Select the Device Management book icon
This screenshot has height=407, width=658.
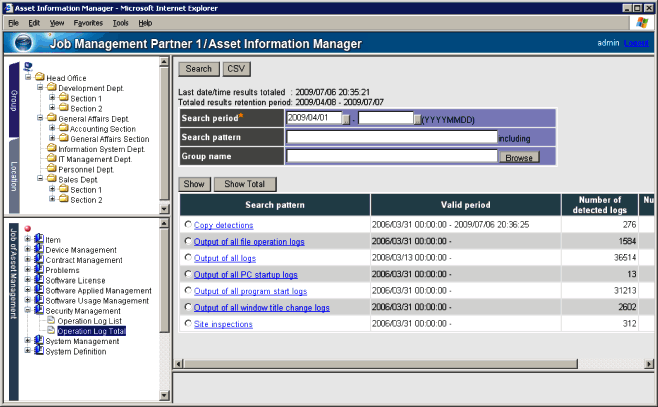(39, 250)
